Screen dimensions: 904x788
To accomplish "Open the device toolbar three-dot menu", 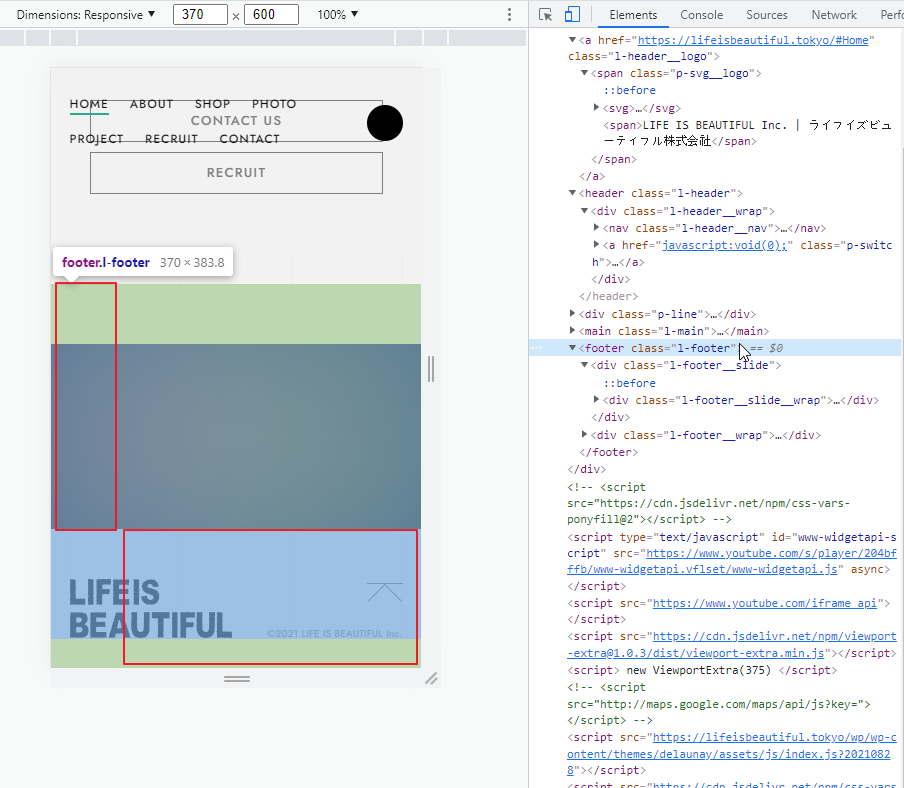I will [509, 14].
